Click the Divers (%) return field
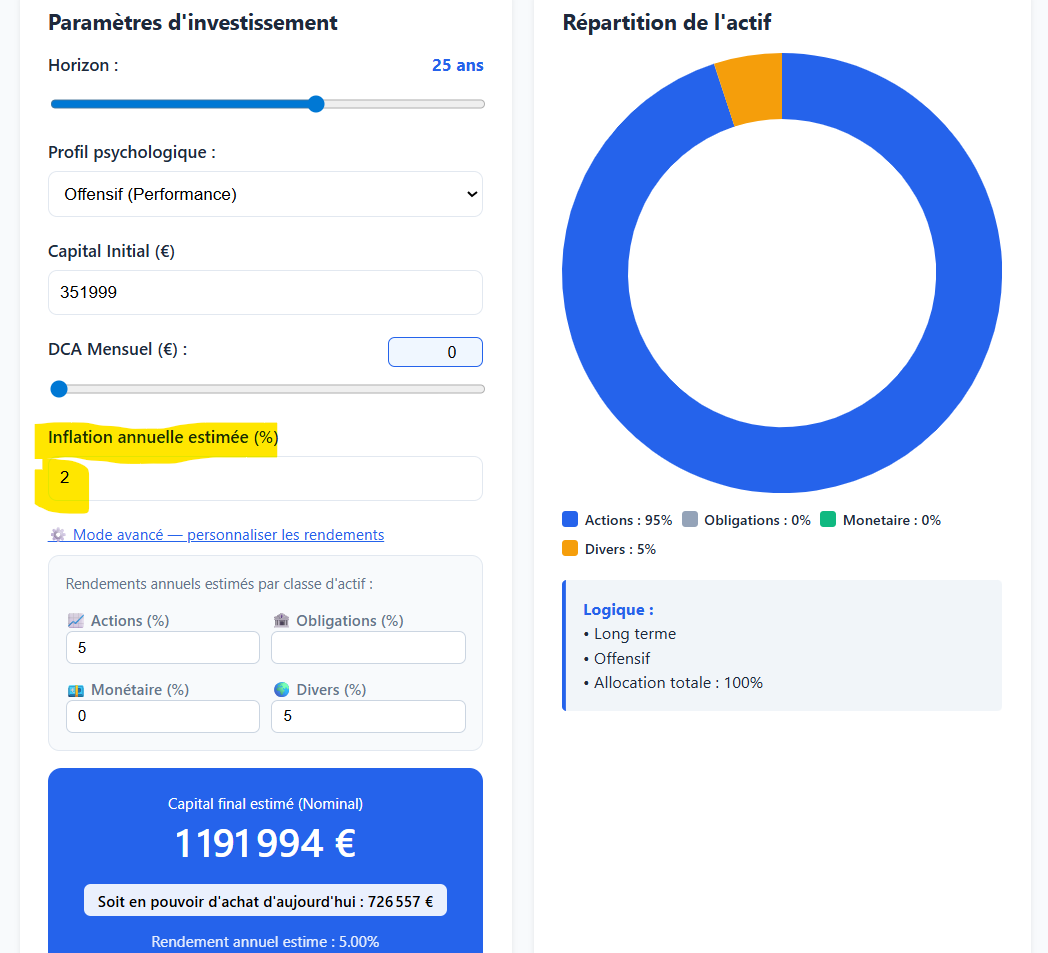 tap(368, 716)
